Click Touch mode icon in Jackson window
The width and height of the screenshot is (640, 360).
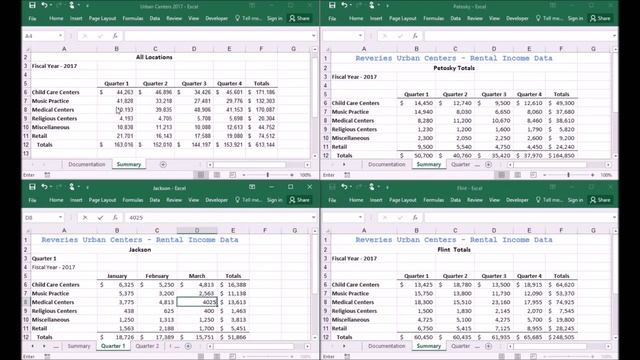(x=72, y=187)
